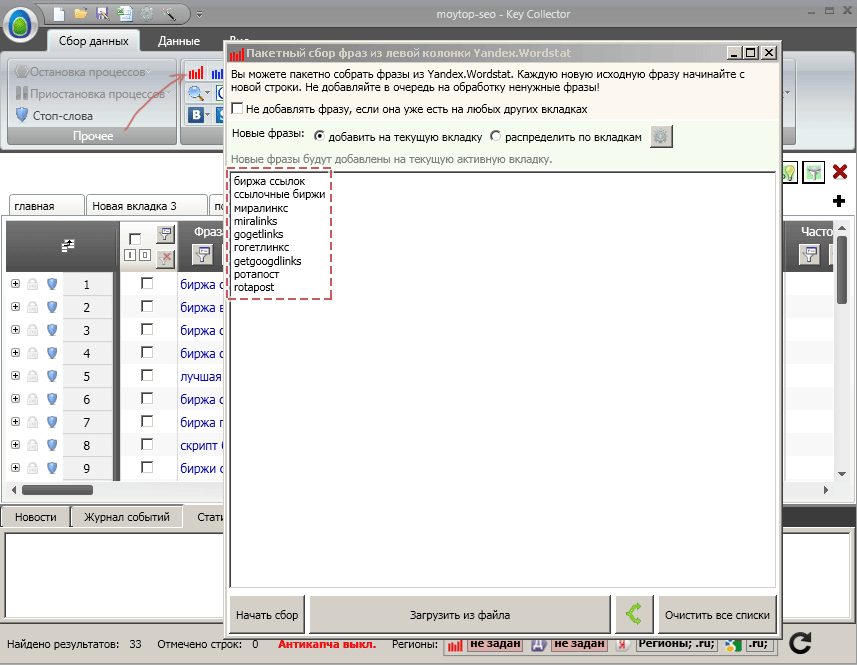Click the horizontal table scrollbar thumb
Image resolution: width=857 pixels, height=665 pixels.
pyautogui.click(x=57, y=490)
